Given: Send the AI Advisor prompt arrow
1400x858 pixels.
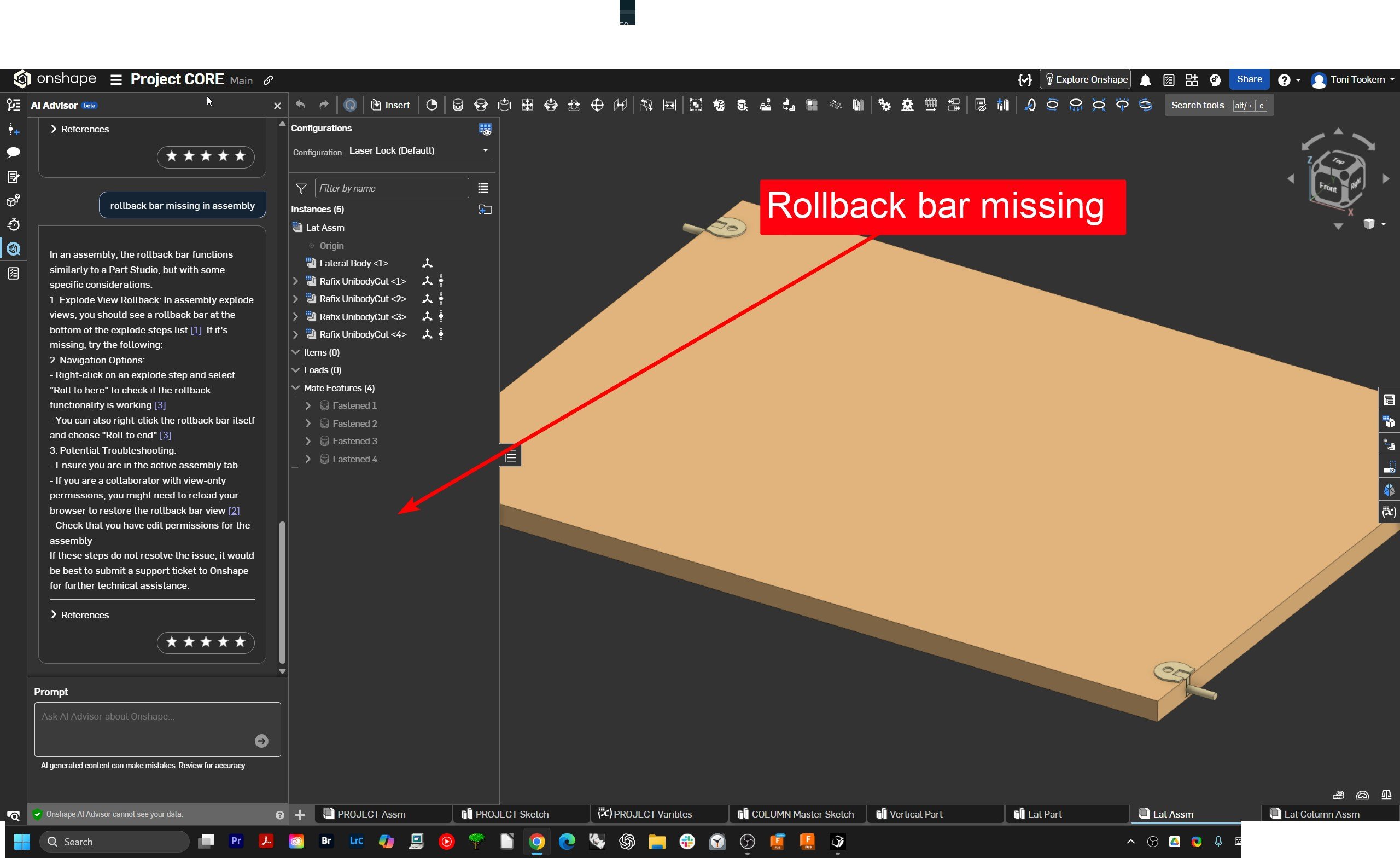Looking at the screenshot, I should [261, 741].
